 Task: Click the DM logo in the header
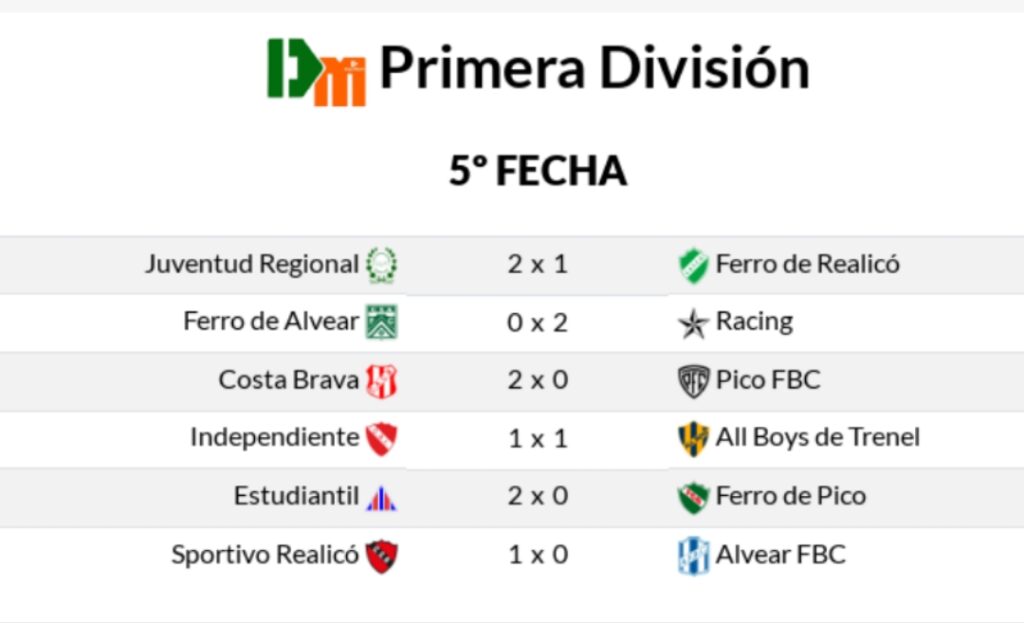tap(316, 71)
